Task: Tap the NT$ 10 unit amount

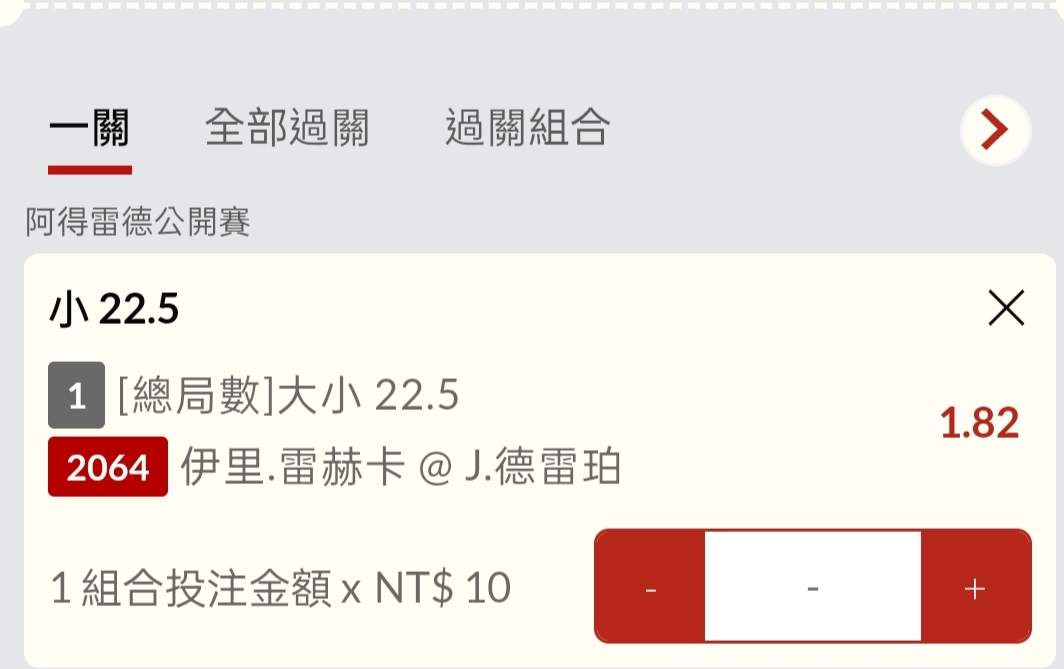Action: click(443, 589)
